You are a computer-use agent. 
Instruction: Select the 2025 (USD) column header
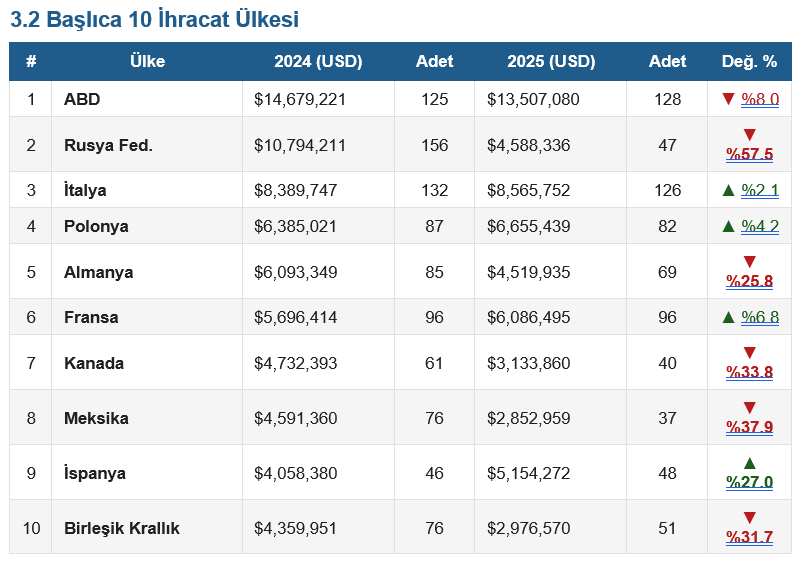tap(551, 61)
